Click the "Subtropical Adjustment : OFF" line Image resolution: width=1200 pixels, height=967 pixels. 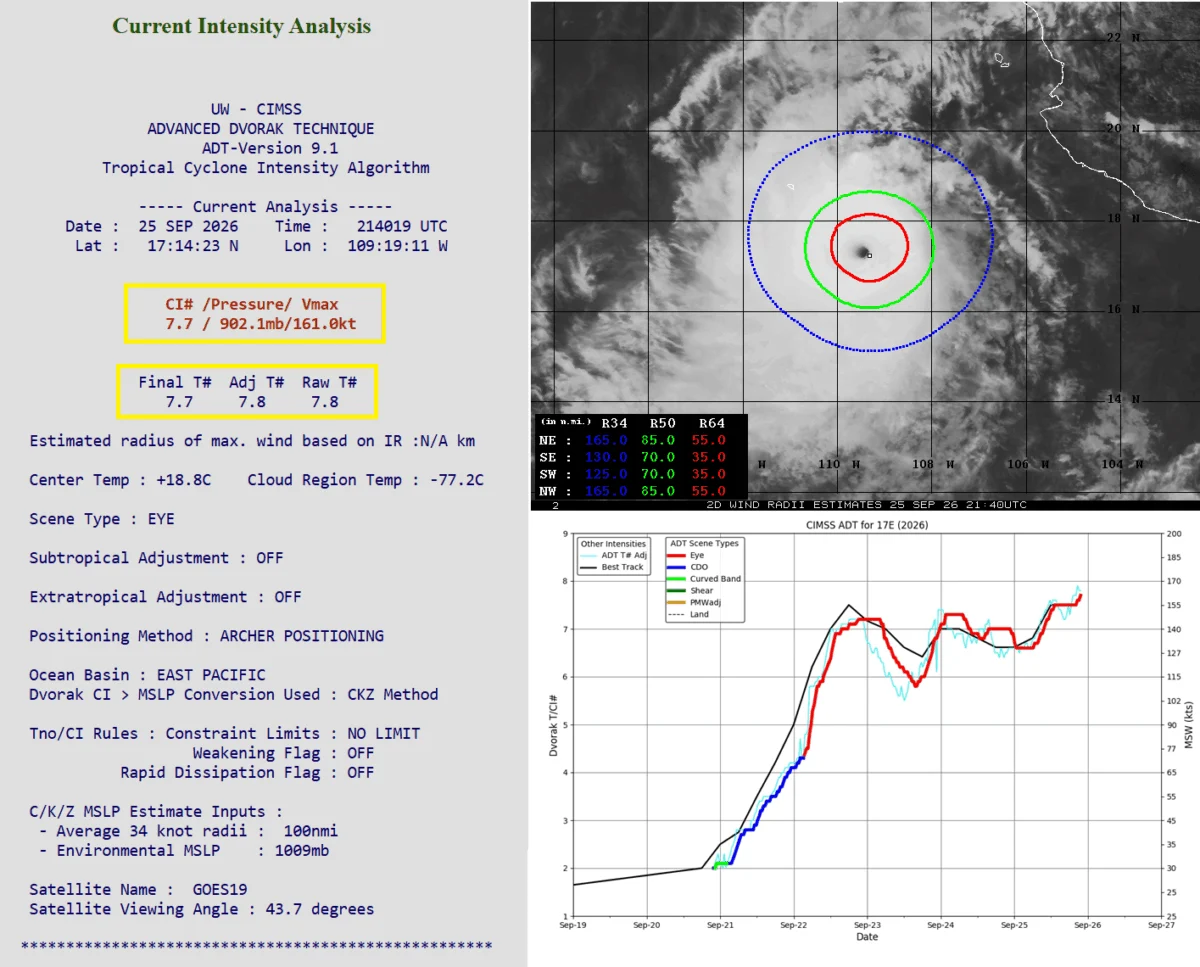156,558
